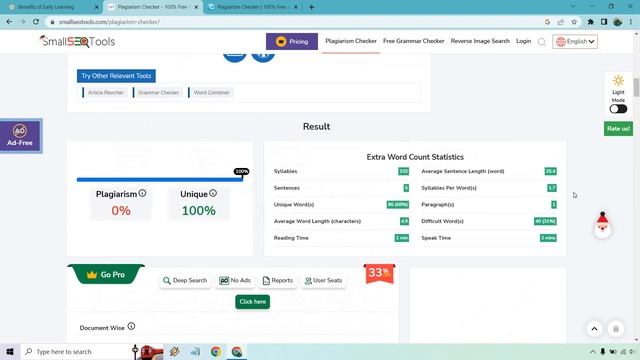Click the site search magnifier icon
This screenshot has height=360, width=640.
[542, 42]
